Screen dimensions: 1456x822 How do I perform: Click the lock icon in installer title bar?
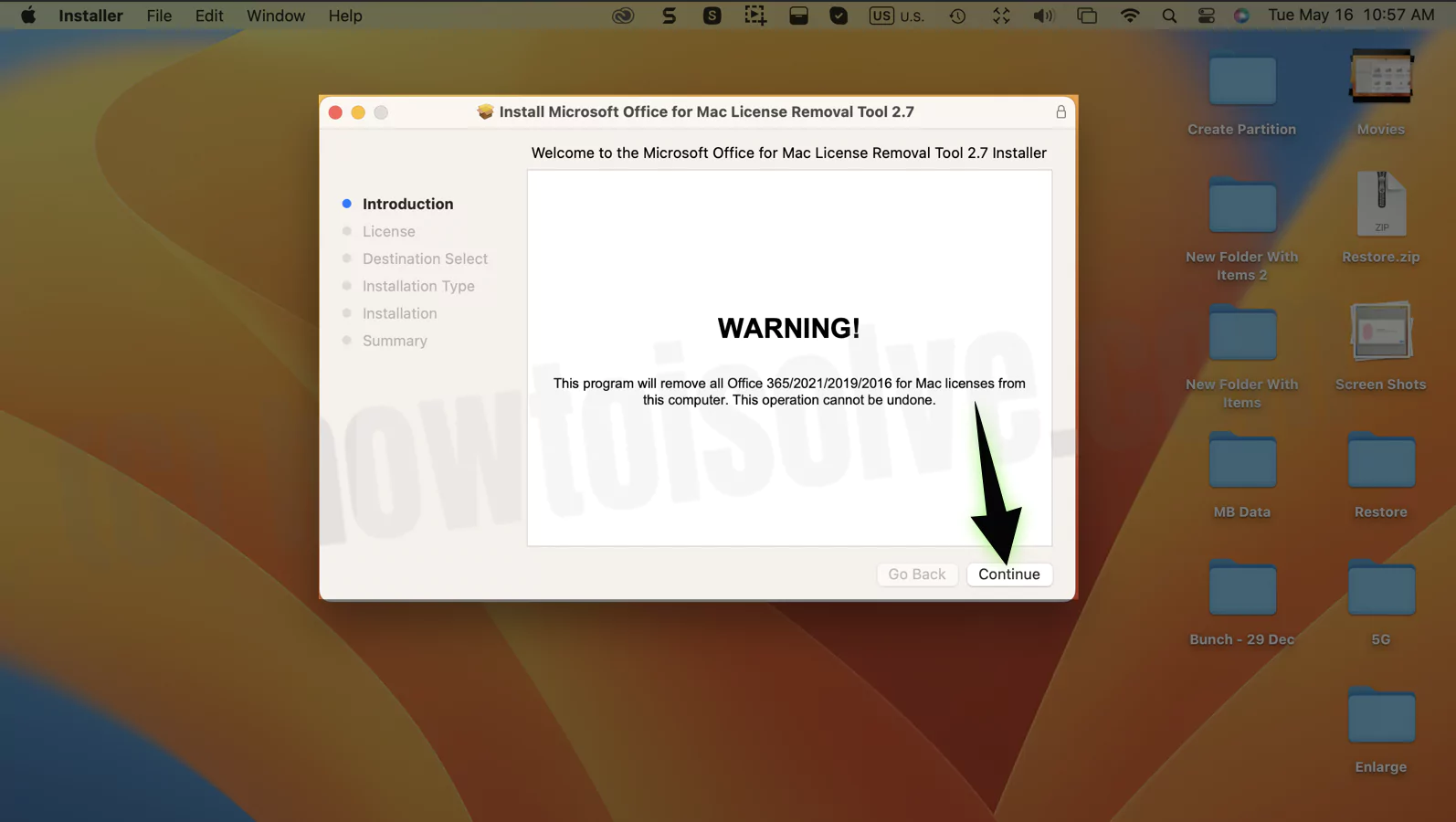tap(1060, 111)
